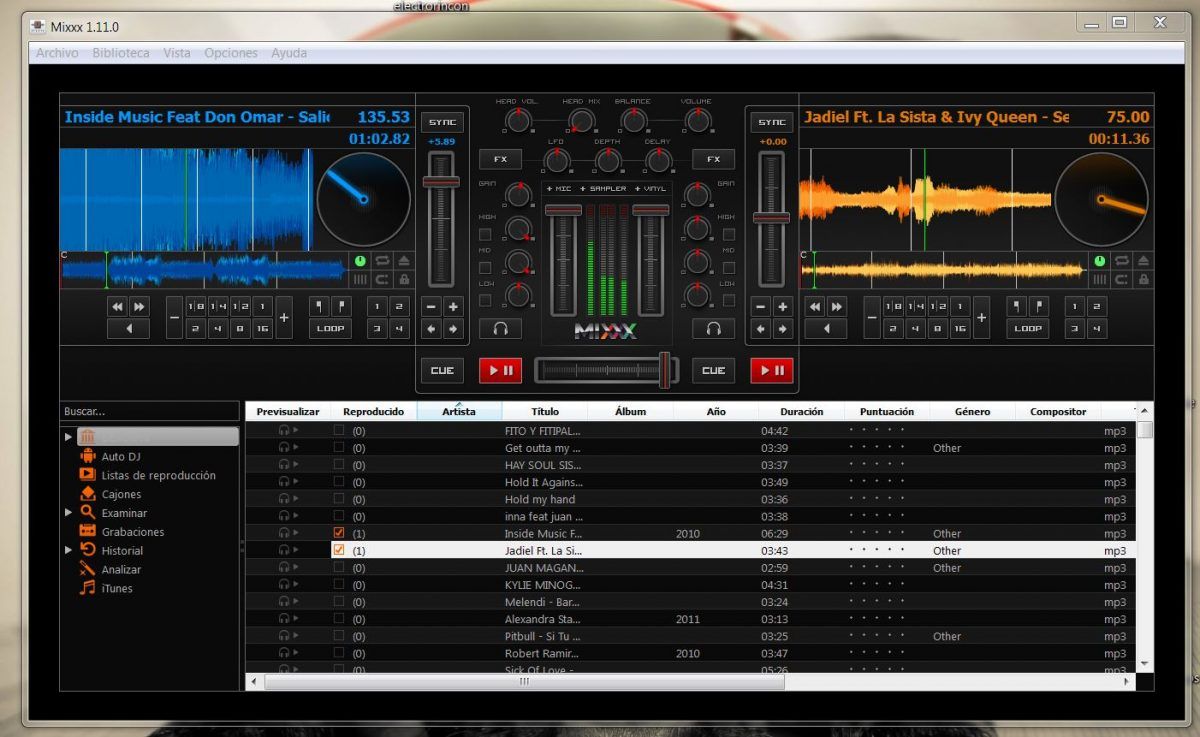Toggle repeat icon on the left deck
This screenshot has height=737, width=1200.
tap(382, 261)
